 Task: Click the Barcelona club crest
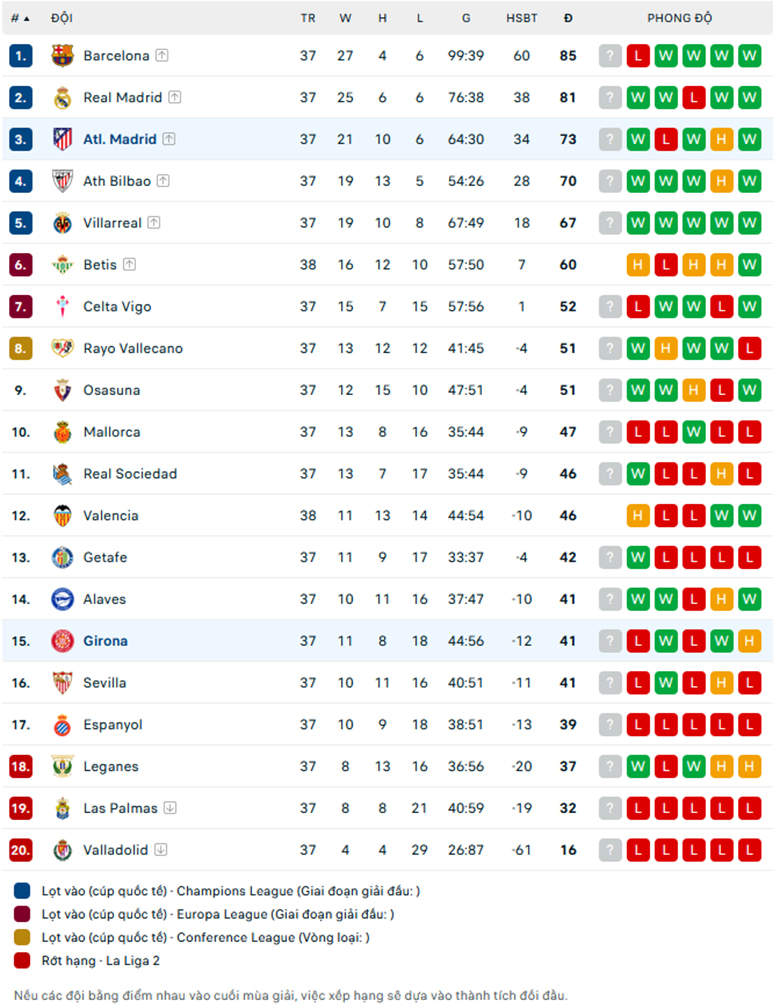[62, 56]
